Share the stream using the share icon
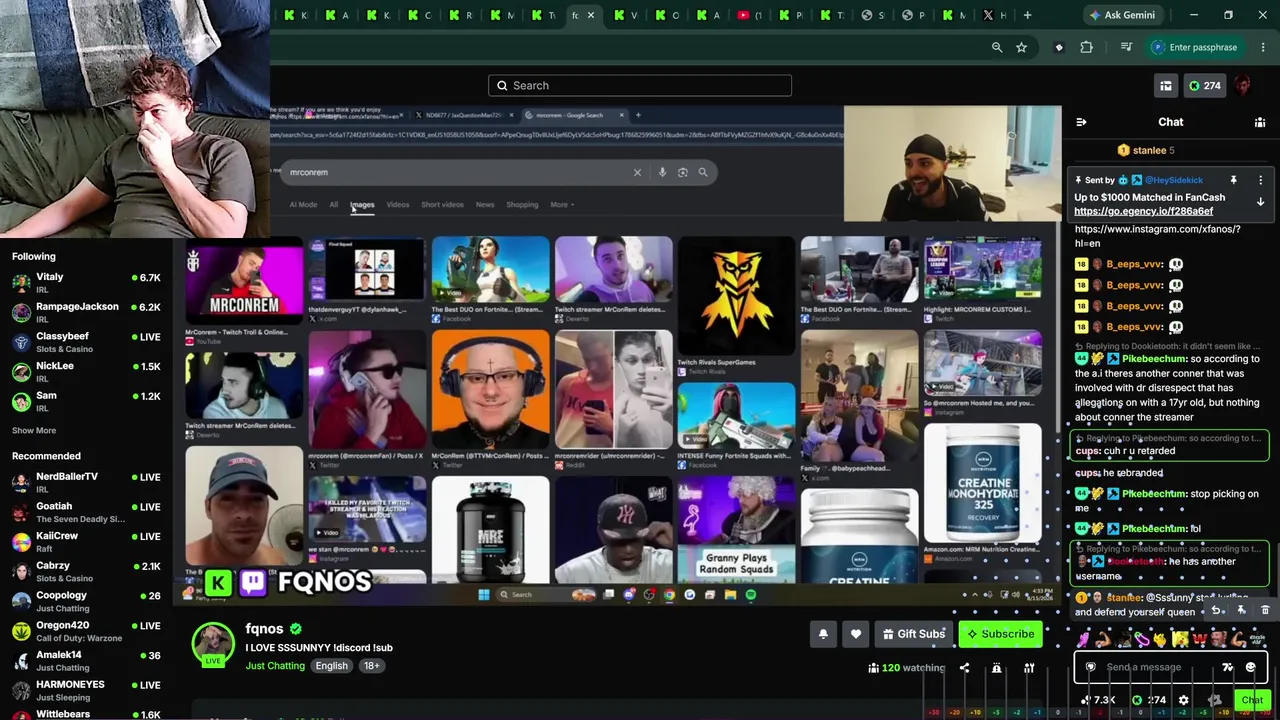Viewport: 1280px width, 720px height. (965, 668)
